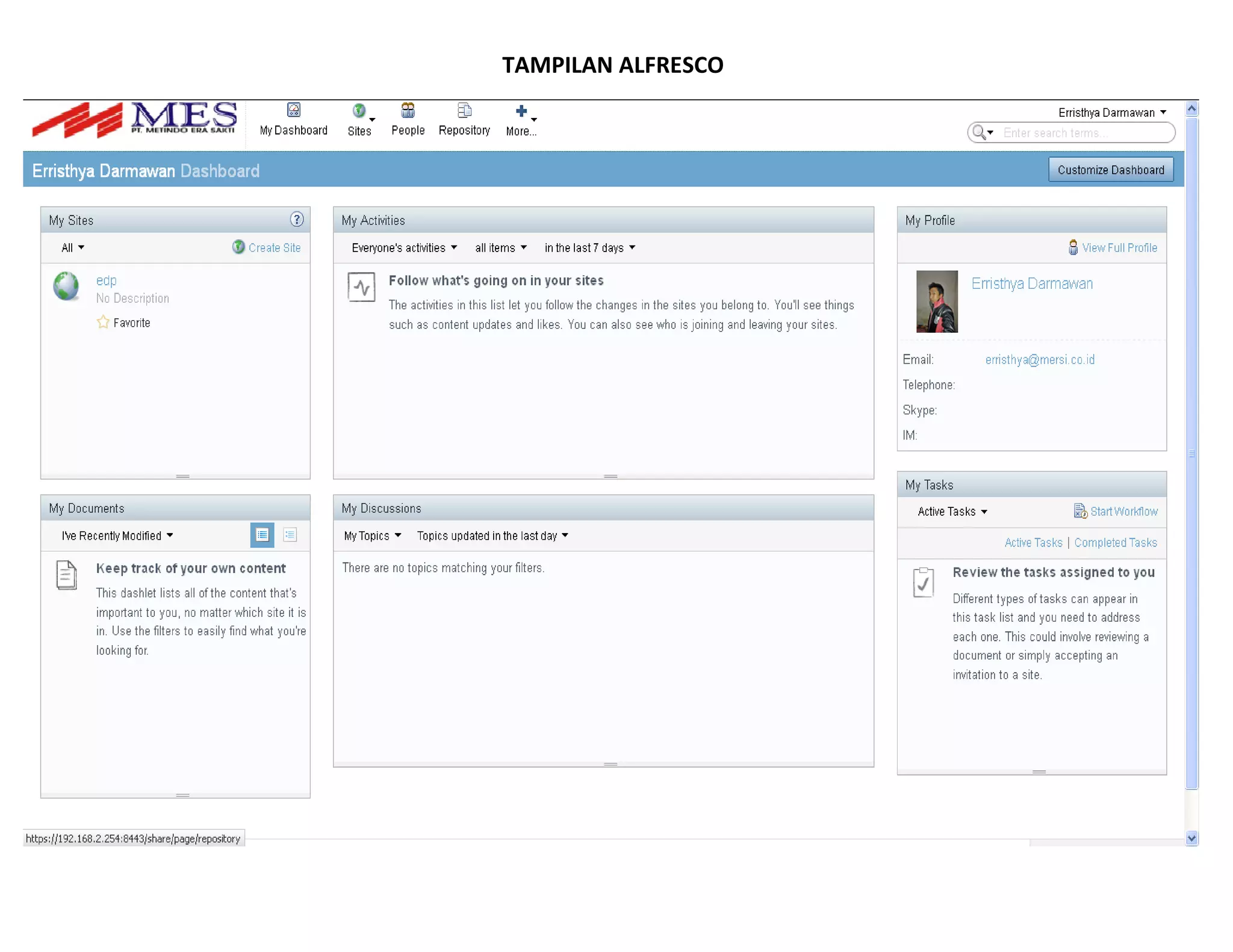The width and height of the screenshot is (1233, 952).
Task: Open My Sites help question icon
Action: (297, 219)
